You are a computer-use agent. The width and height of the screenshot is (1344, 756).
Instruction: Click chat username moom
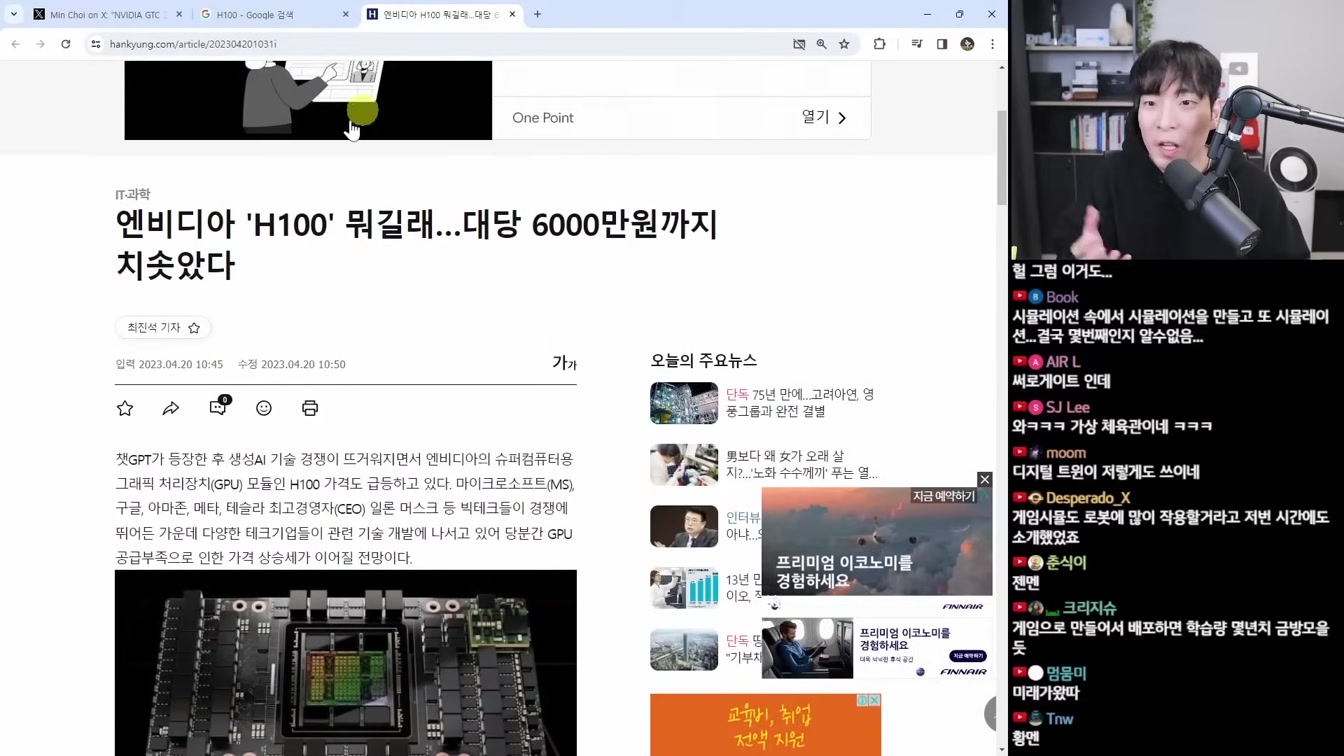(x=1066, y=453)
